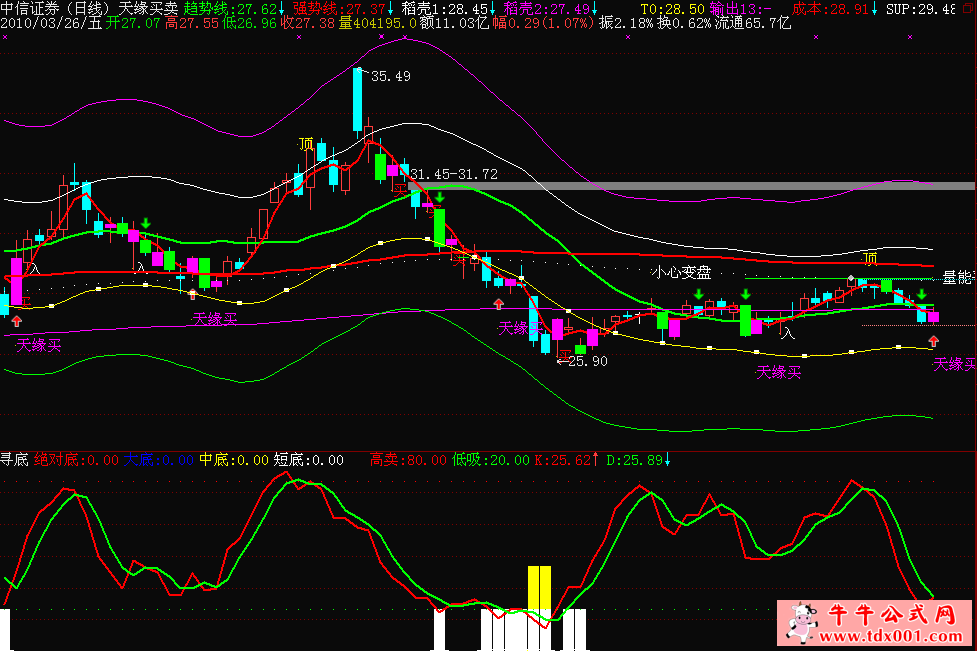Click the turnover amount 额11.03亿
The image size is (977, 651).
click(x=454, y=24)
